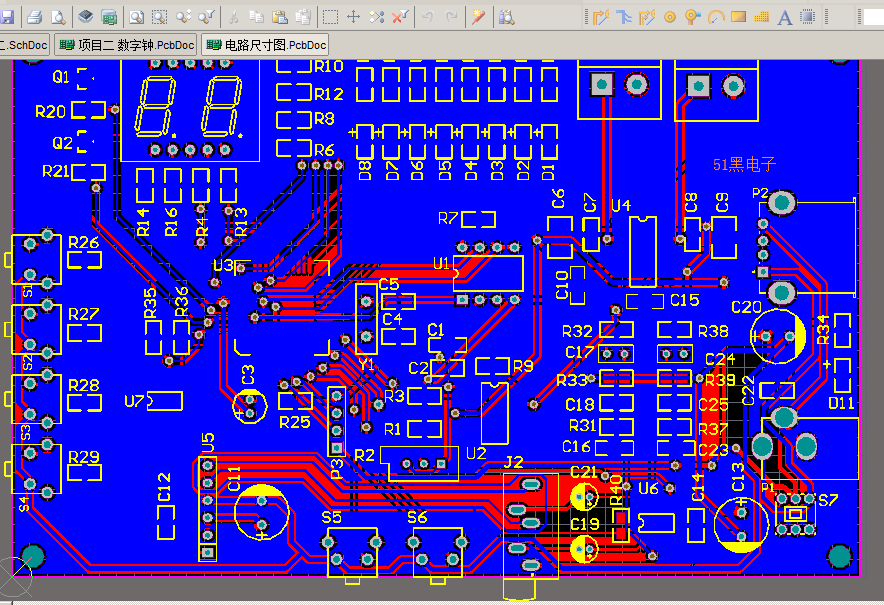Click the Print icon

coord(34,17)
